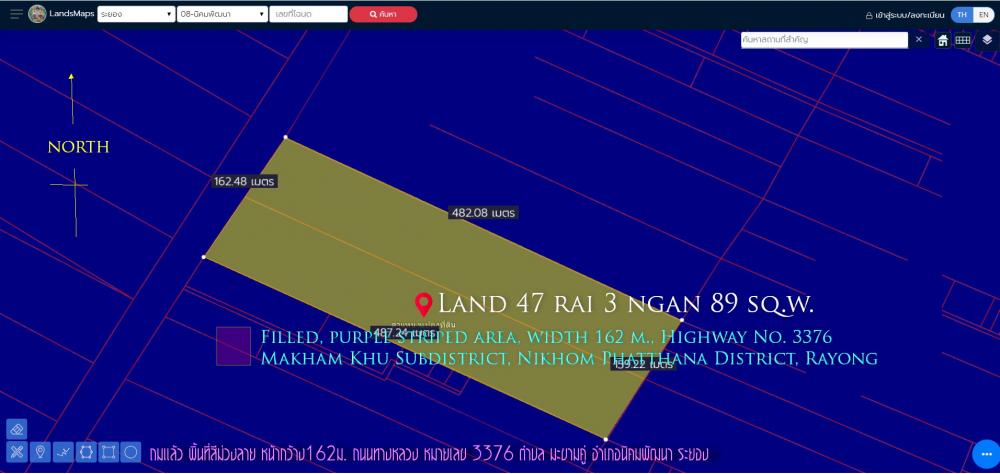1000x474 pixels.
Task: Click the red ค้นหา search button
Action: pyautogui.click(x=383, y=15)
